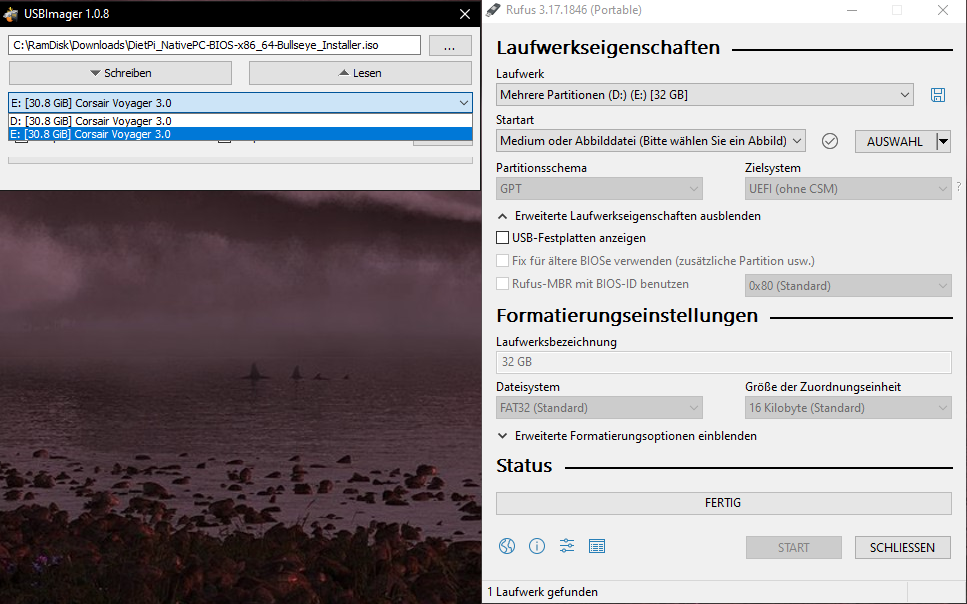Expand Erweiterte Formatierungsoptionen section
This screenshot has width=967, height=604.
click(x=627, y=436)
